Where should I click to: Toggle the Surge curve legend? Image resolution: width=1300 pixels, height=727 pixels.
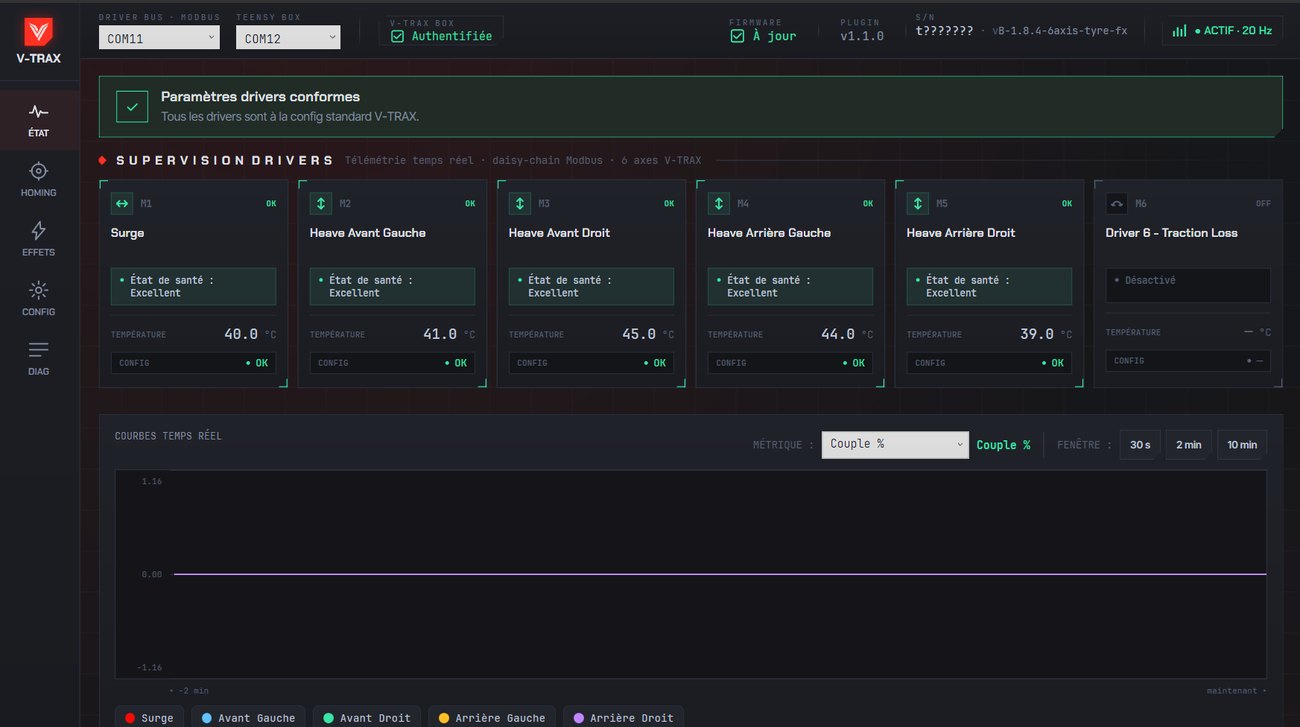coord(149,717)
